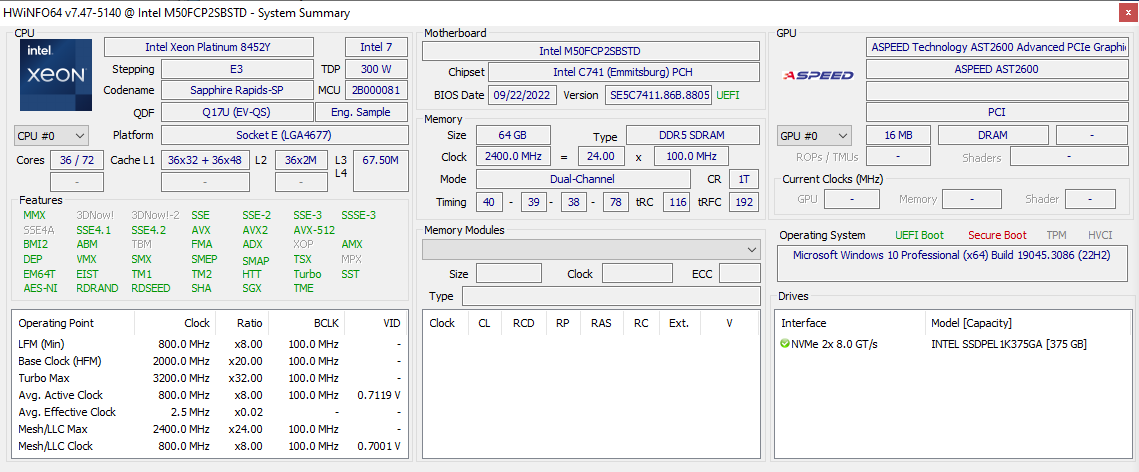Click the Secure Boot status label

(997, 235)
